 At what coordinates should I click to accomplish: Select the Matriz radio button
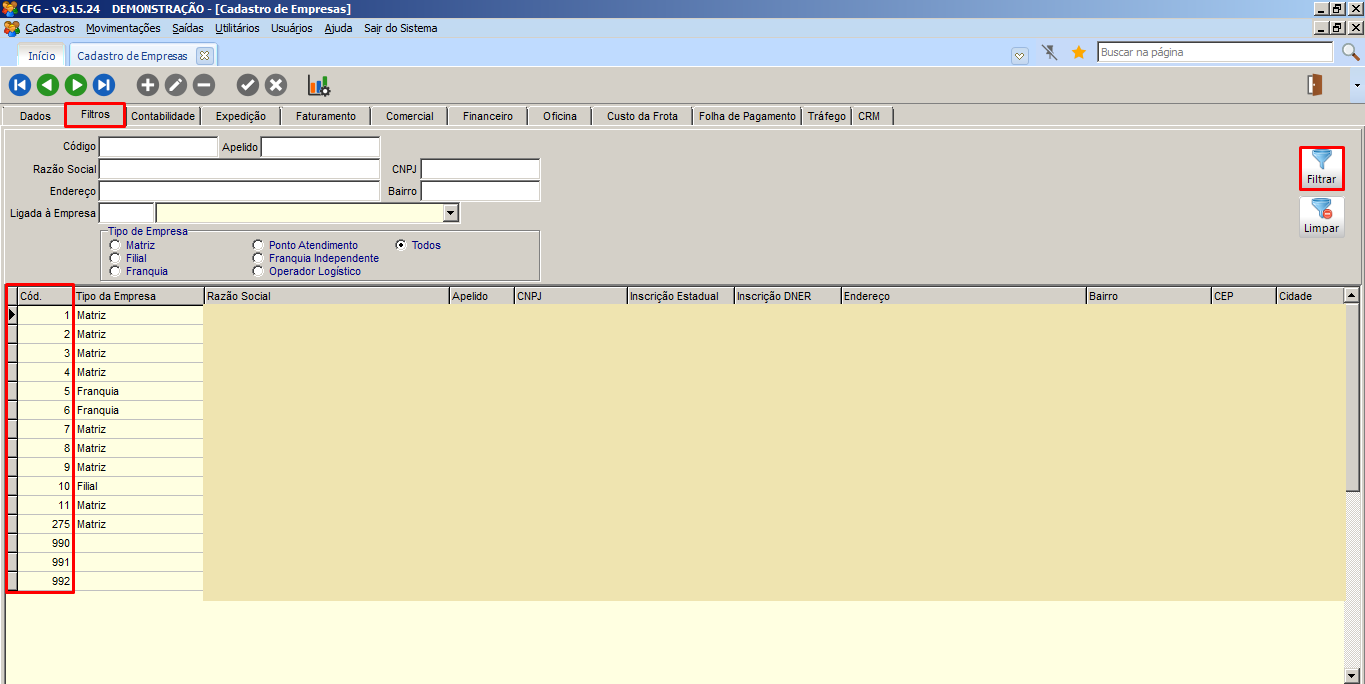[x=116, y=245]
